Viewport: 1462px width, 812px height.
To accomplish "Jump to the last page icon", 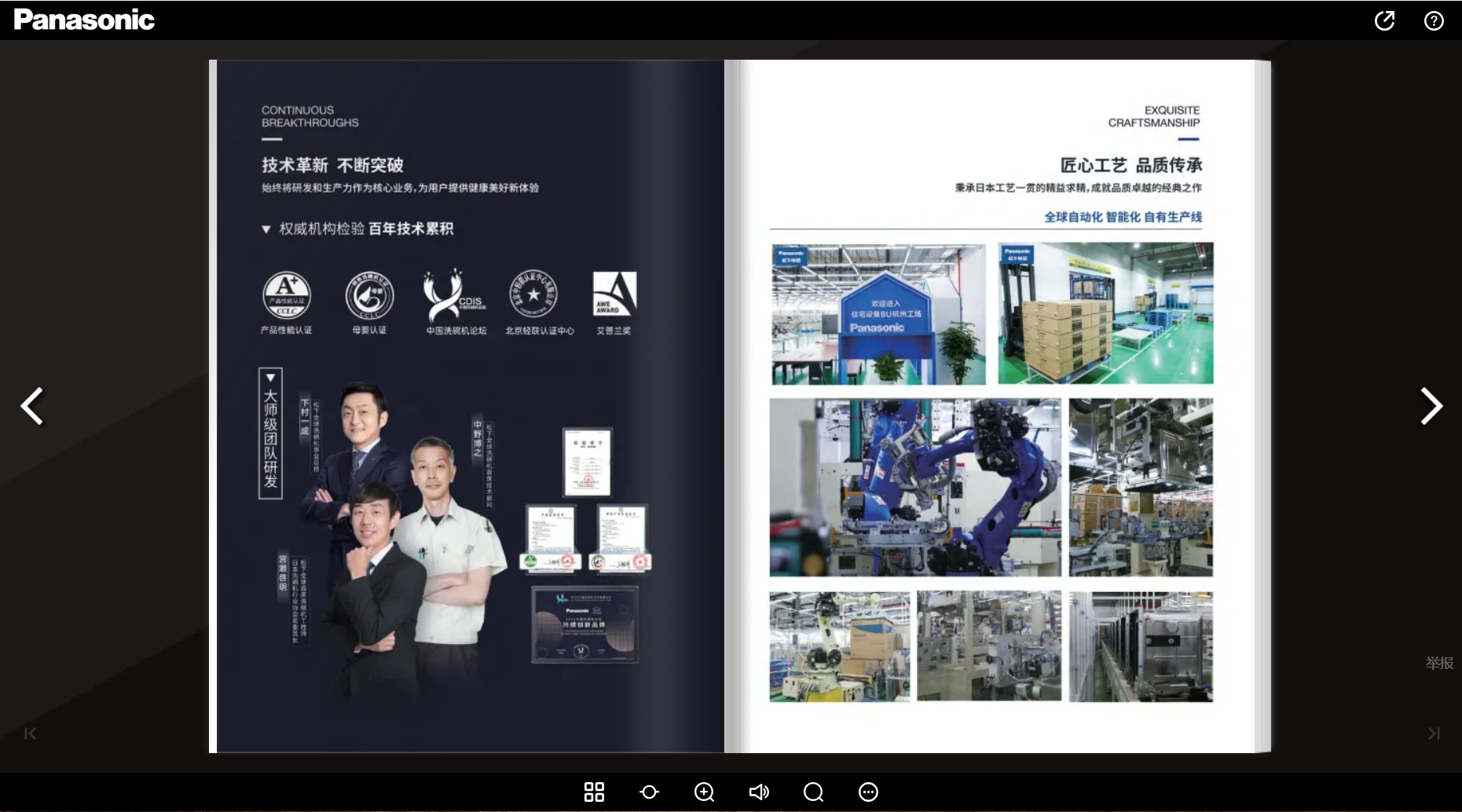I will click(1434, 733).
